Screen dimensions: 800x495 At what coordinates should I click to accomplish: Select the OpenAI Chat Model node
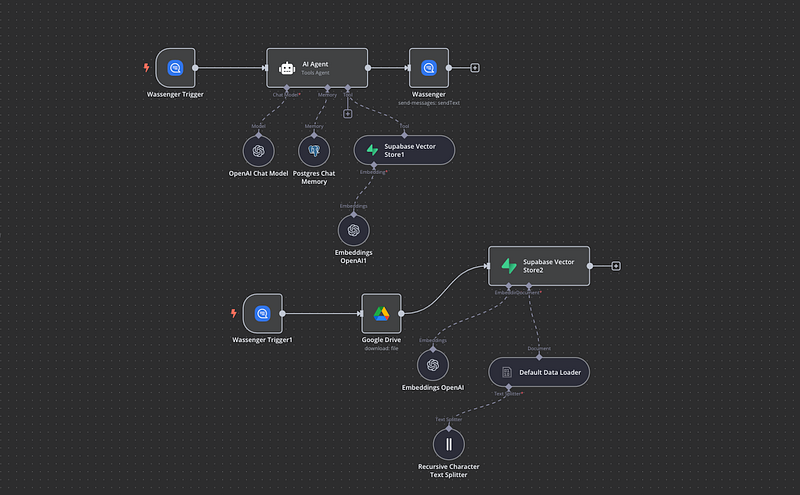[258, 151]
